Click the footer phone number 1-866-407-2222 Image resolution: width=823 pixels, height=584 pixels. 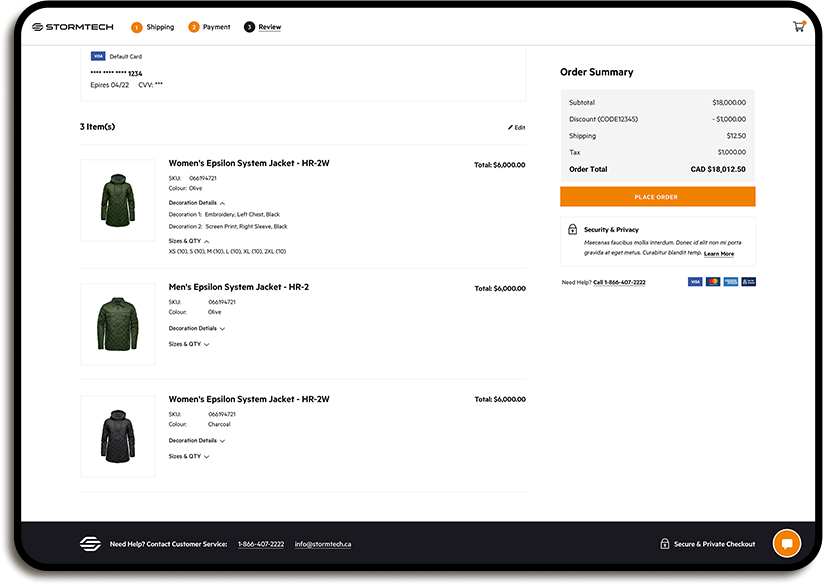click(x=261, y=544)
